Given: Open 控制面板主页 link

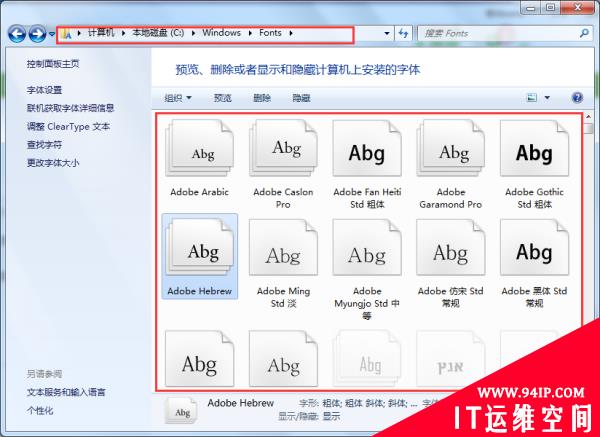Looking at the screenshot, I should (x=53, y=64).
